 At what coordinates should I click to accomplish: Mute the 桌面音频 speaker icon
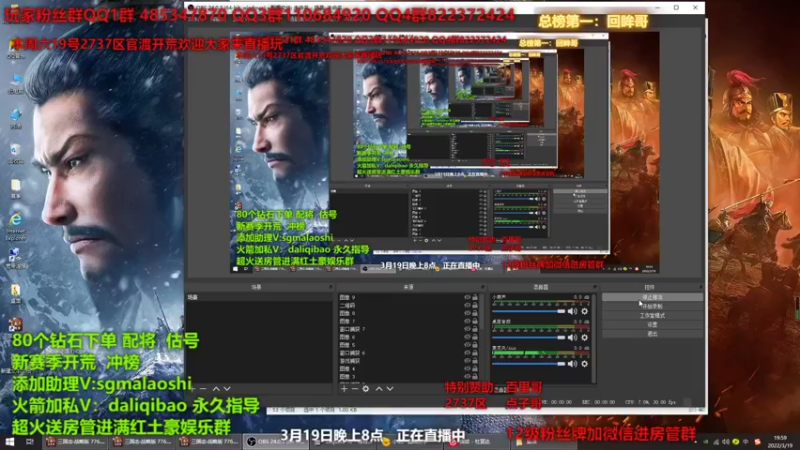click(572, 337)
